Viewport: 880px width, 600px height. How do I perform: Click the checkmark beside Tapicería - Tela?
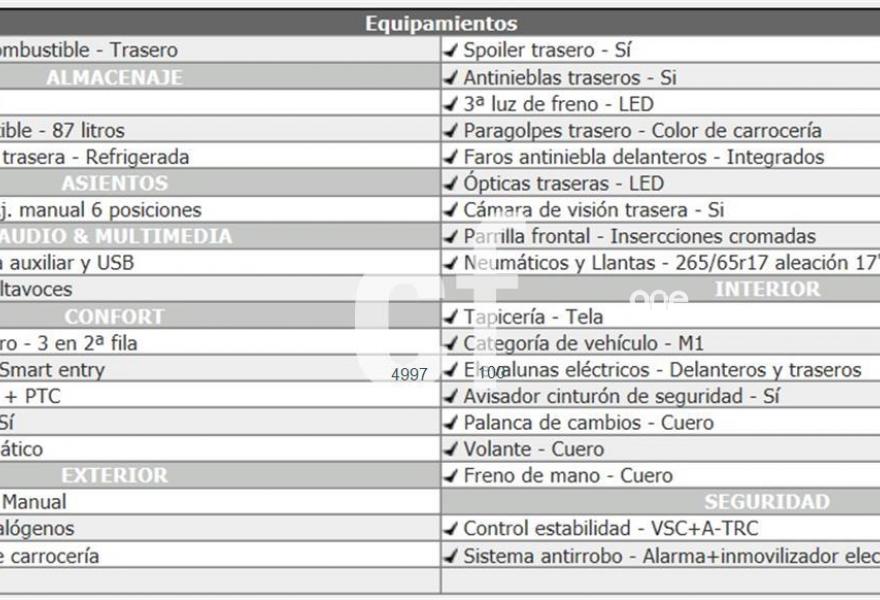pyautogui.click(x=452, y=316)
